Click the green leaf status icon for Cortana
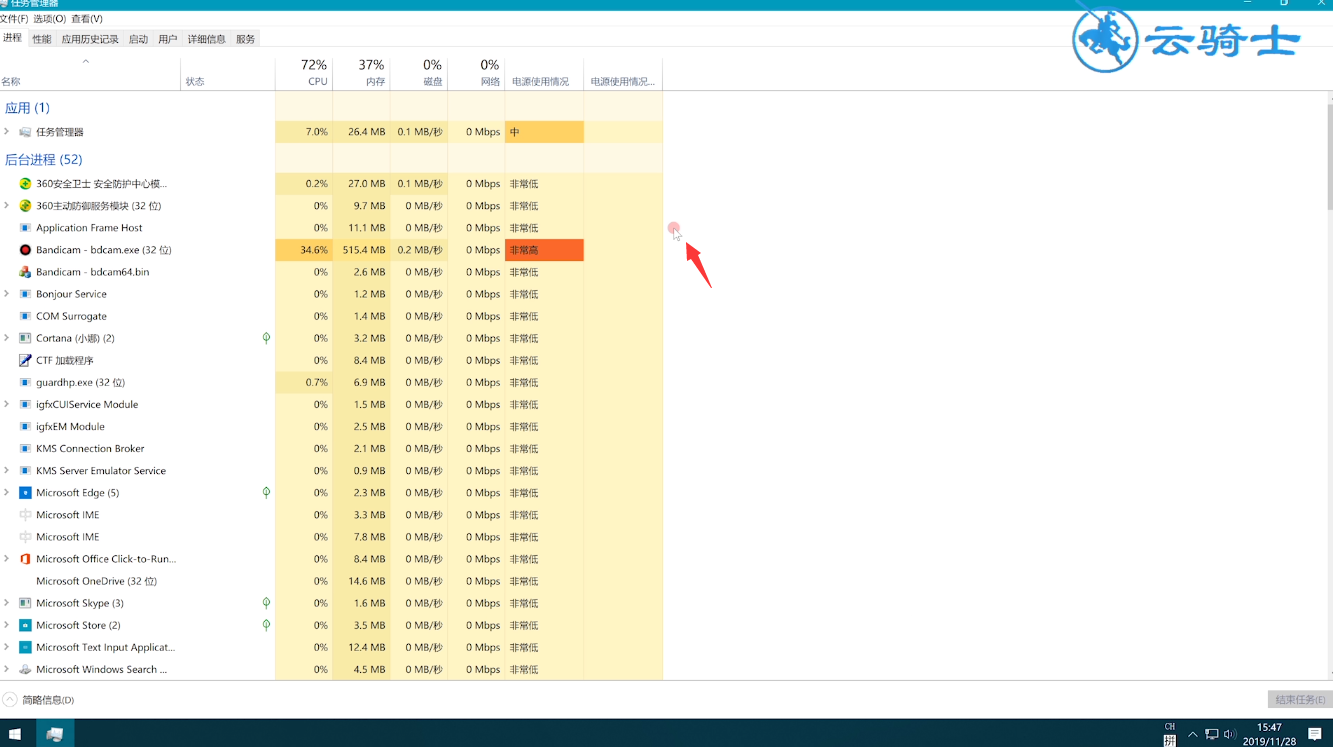Image resolution: width=1333 pixels, height=747 pixels. click(266, 338)
